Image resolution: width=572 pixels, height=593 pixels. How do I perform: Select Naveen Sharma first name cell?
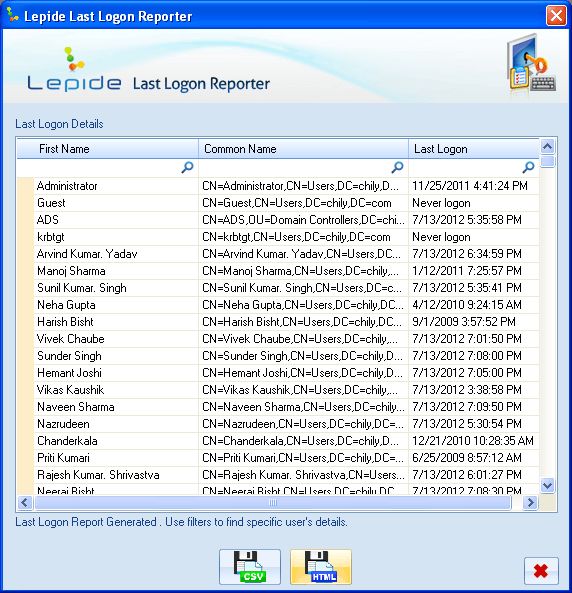[x=116, y=407]
